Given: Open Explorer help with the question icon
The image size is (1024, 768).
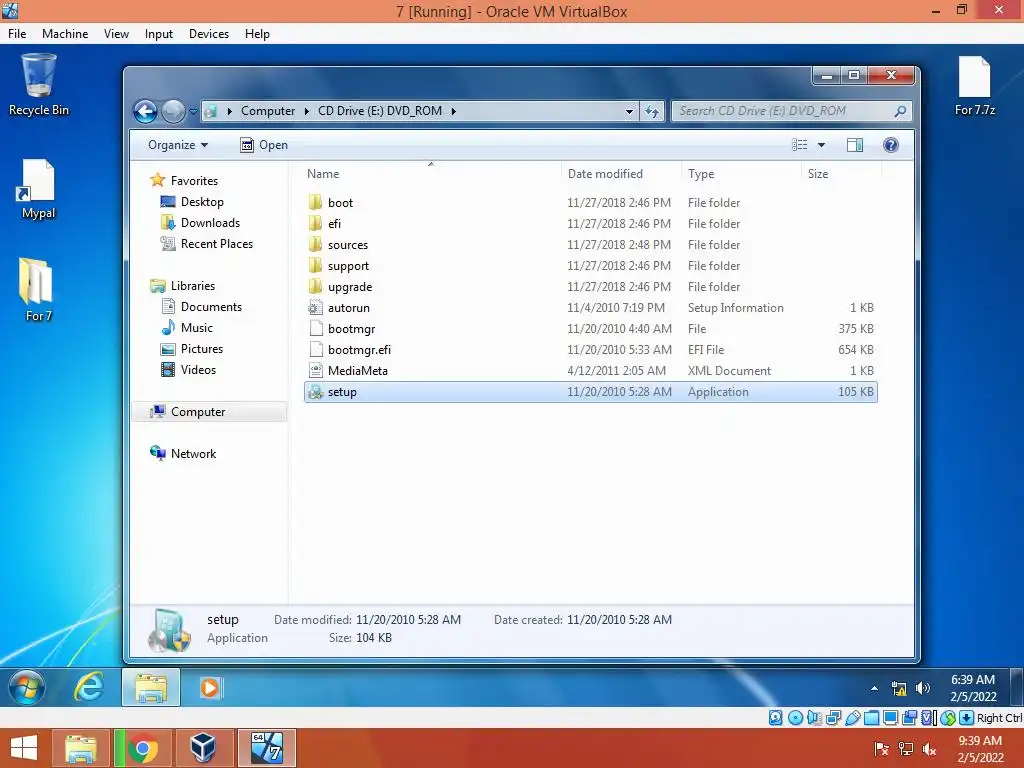Looking at the screenshot, I should (x=891, y=145).
